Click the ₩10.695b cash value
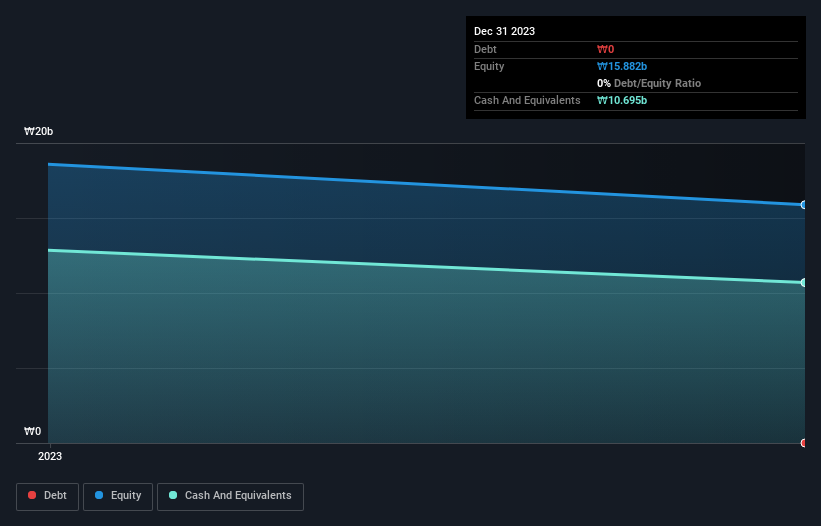The image size is (821, 526). point(622,100)
